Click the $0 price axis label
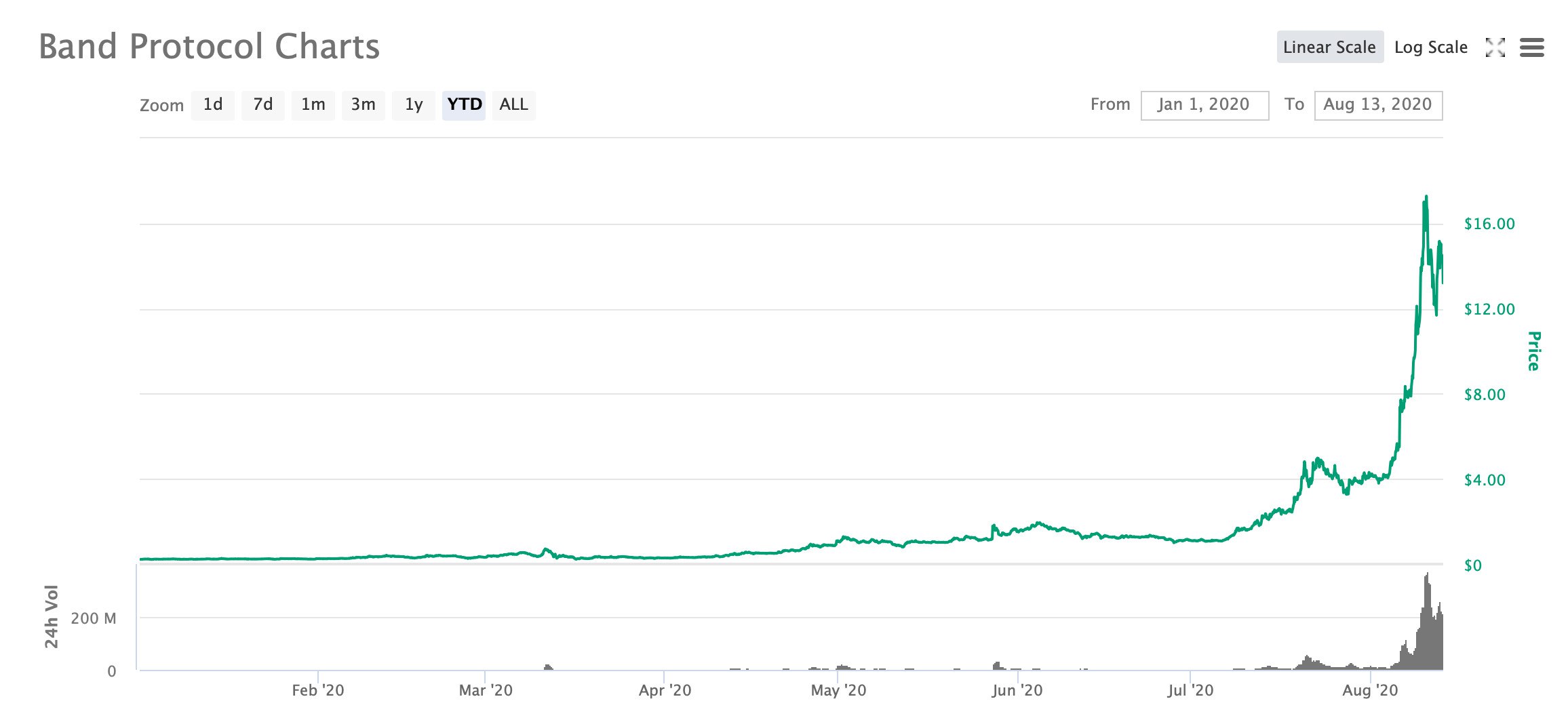The image size is (1568, 720). click(1472, 565)
